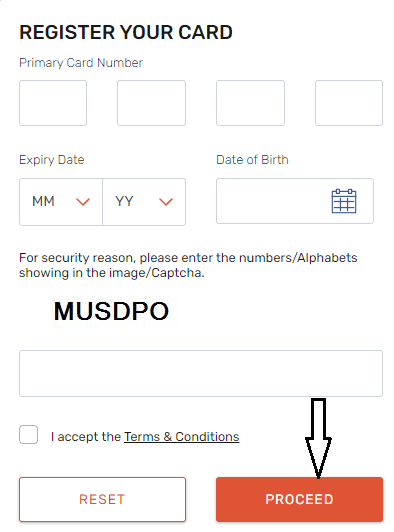Click the RESET button
This screenshot has width=394, height=532.
tap(102, 499)
